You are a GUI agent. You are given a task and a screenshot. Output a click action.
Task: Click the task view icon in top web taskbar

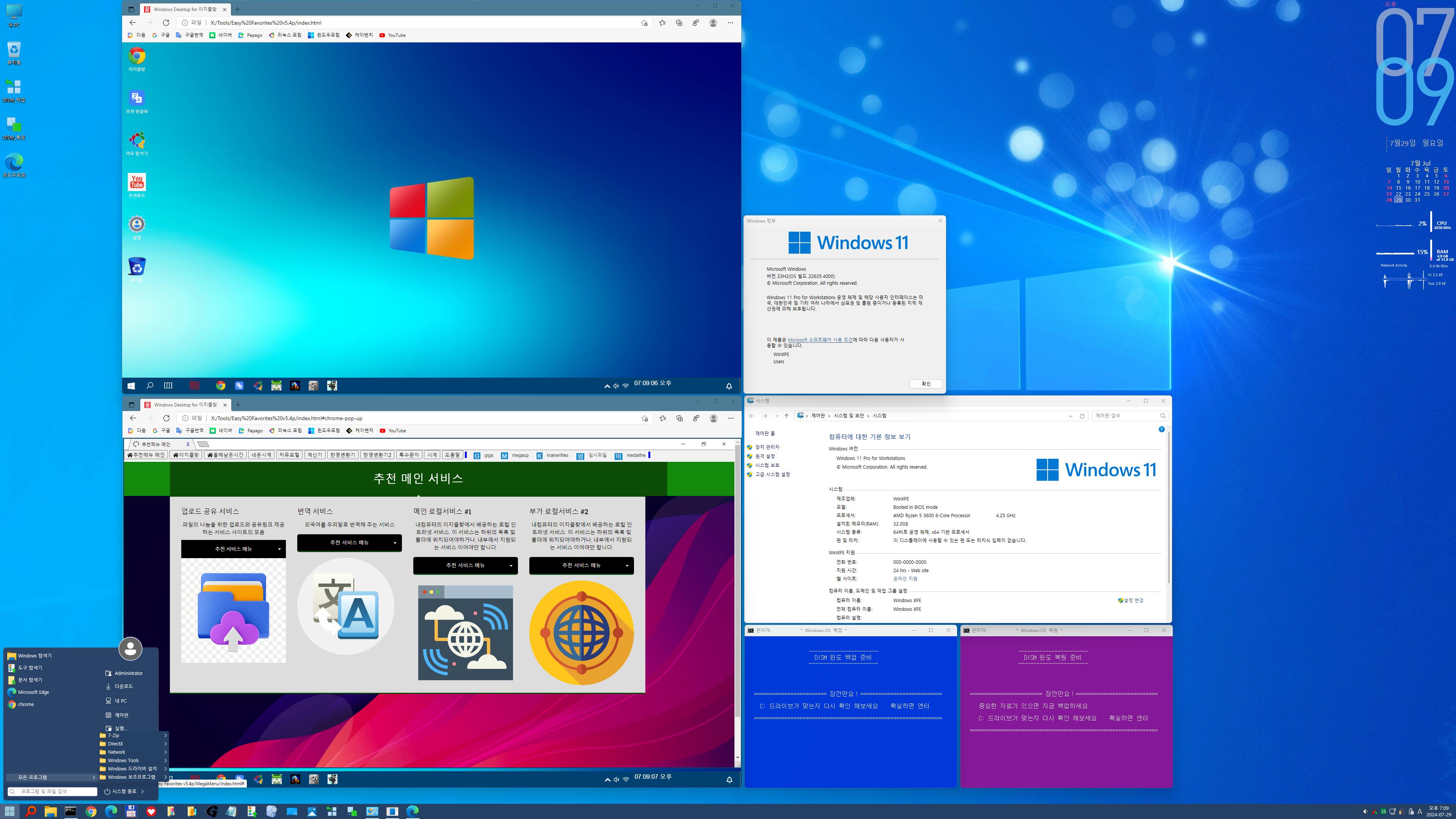[168, 386]
